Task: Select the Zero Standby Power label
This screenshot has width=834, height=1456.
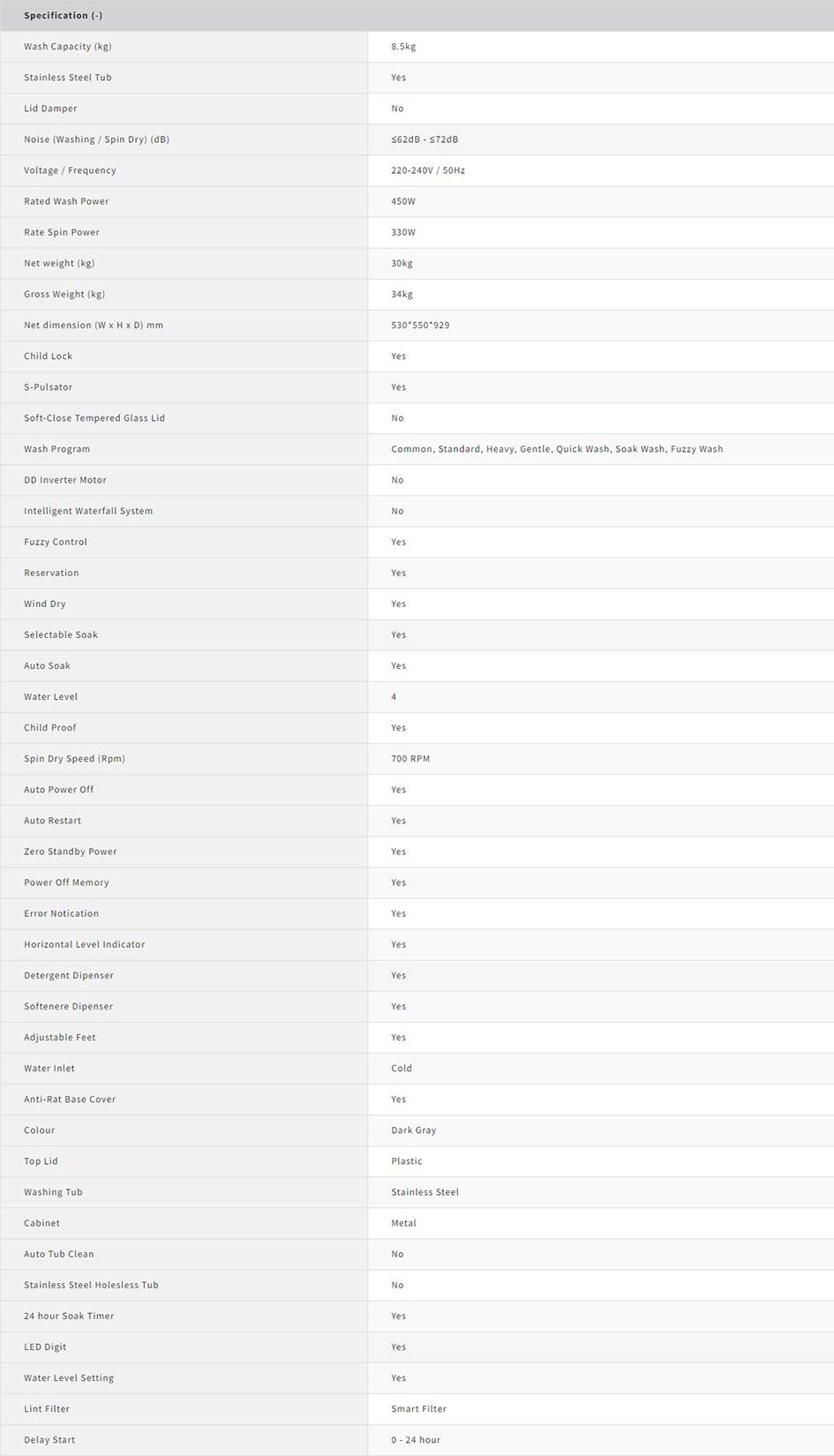Action: [71, 852]
